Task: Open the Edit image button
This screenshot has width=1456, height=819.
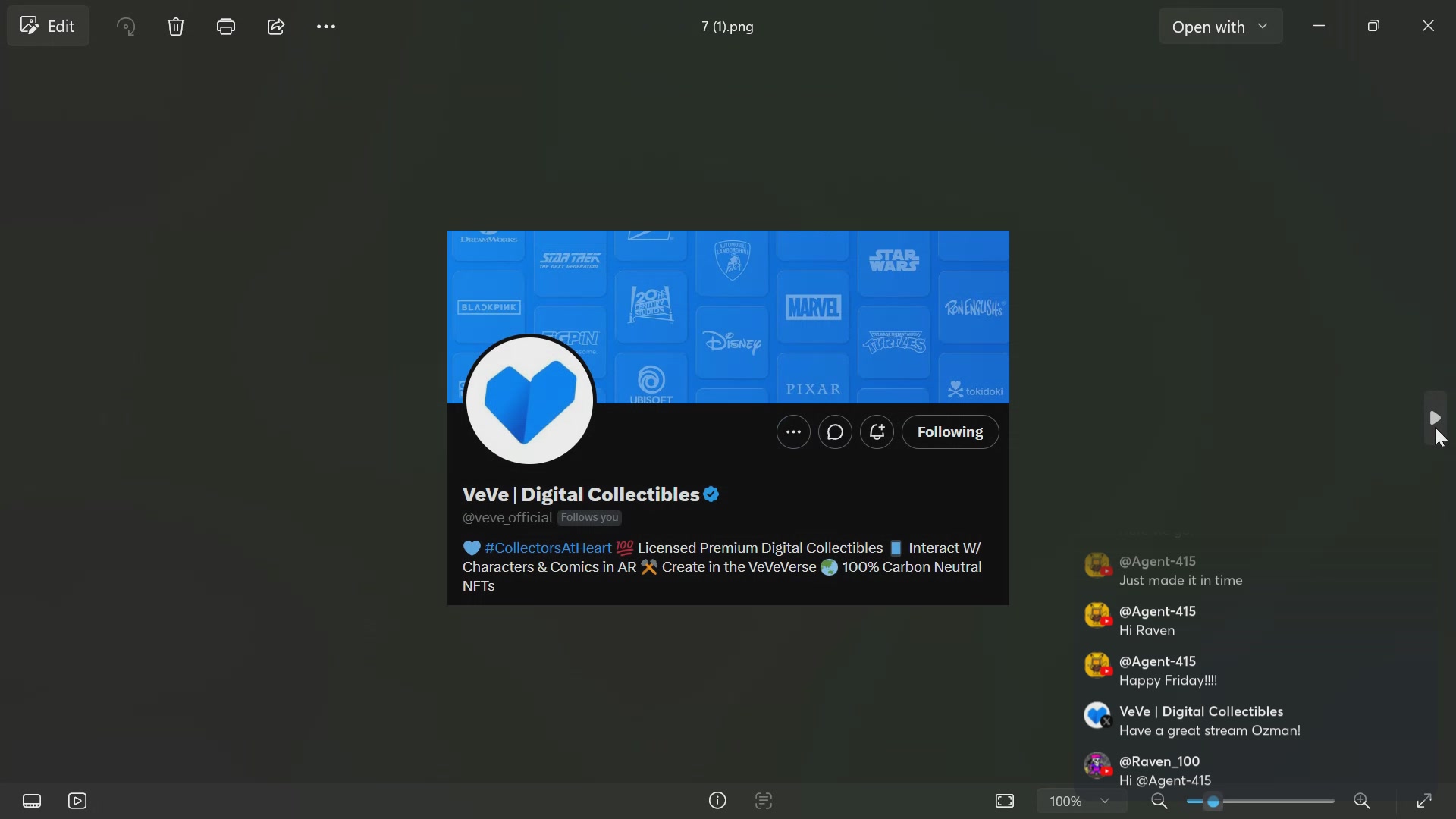Action: pos(48,27)
